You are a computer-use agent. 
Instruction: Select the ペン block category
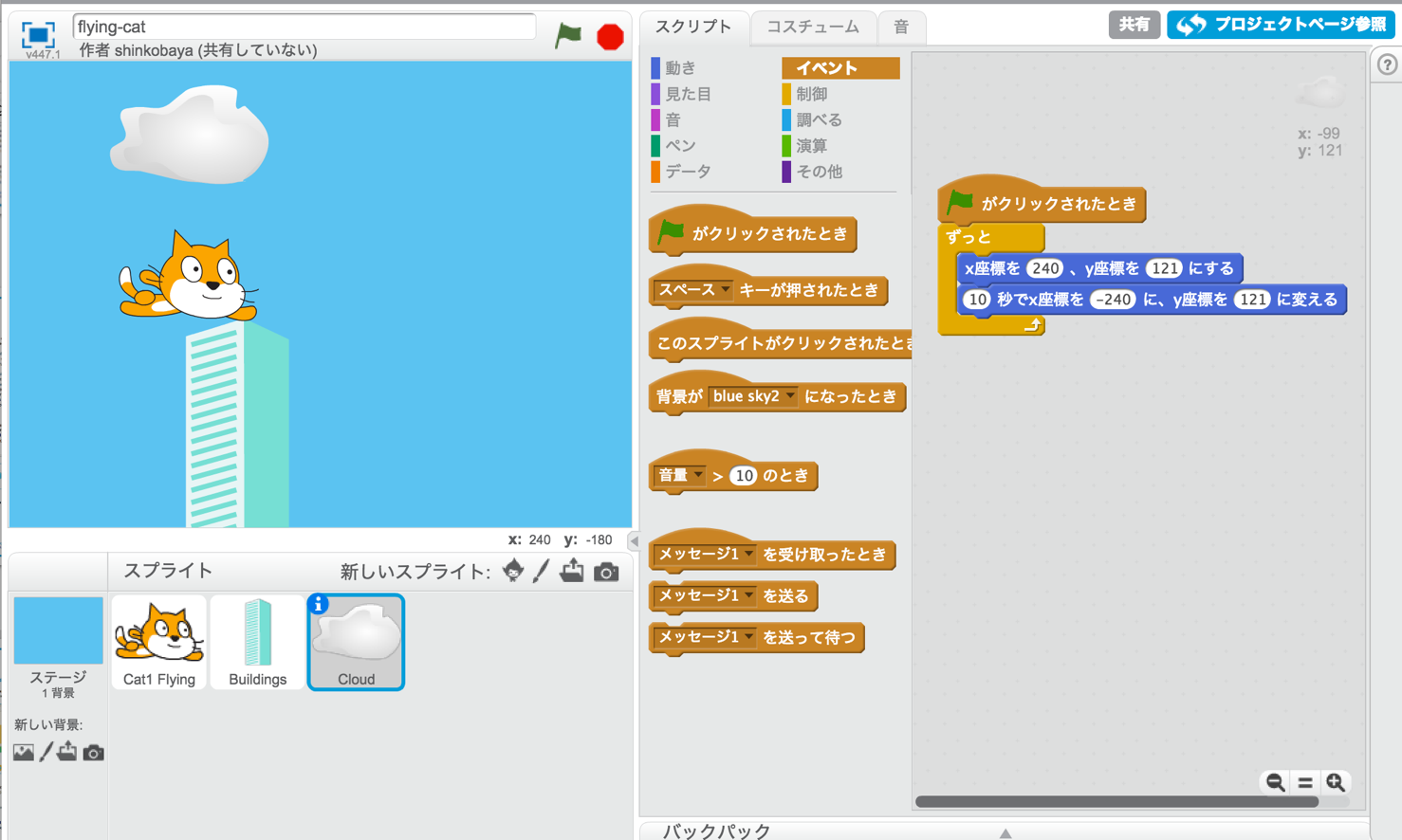[680, 145]
